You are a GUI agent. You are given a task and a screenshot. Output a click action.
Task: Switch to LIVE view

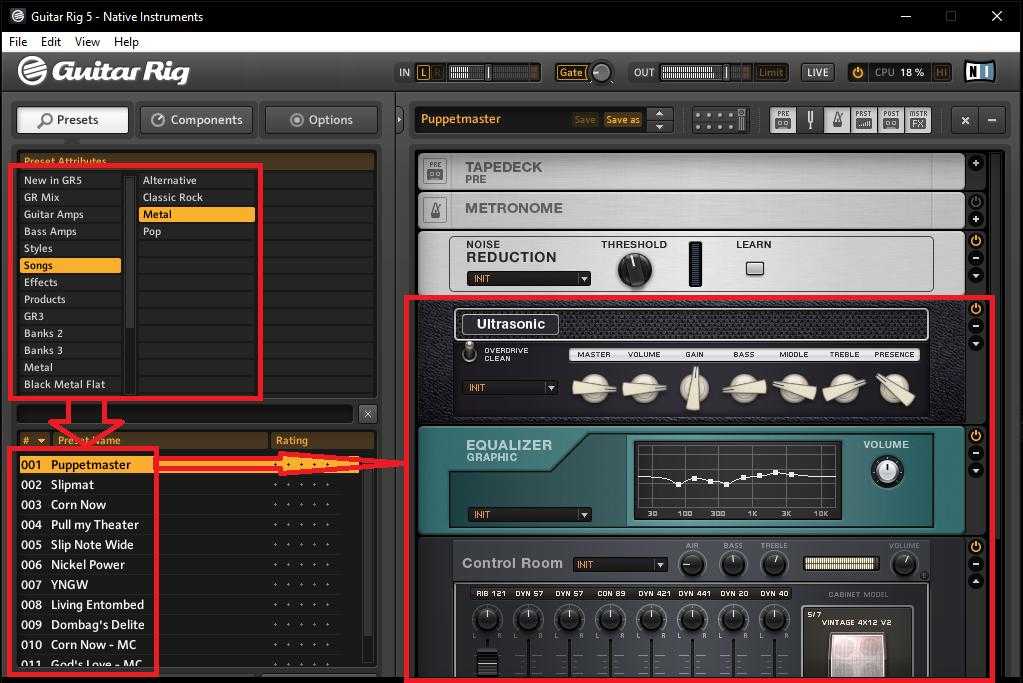817,72
